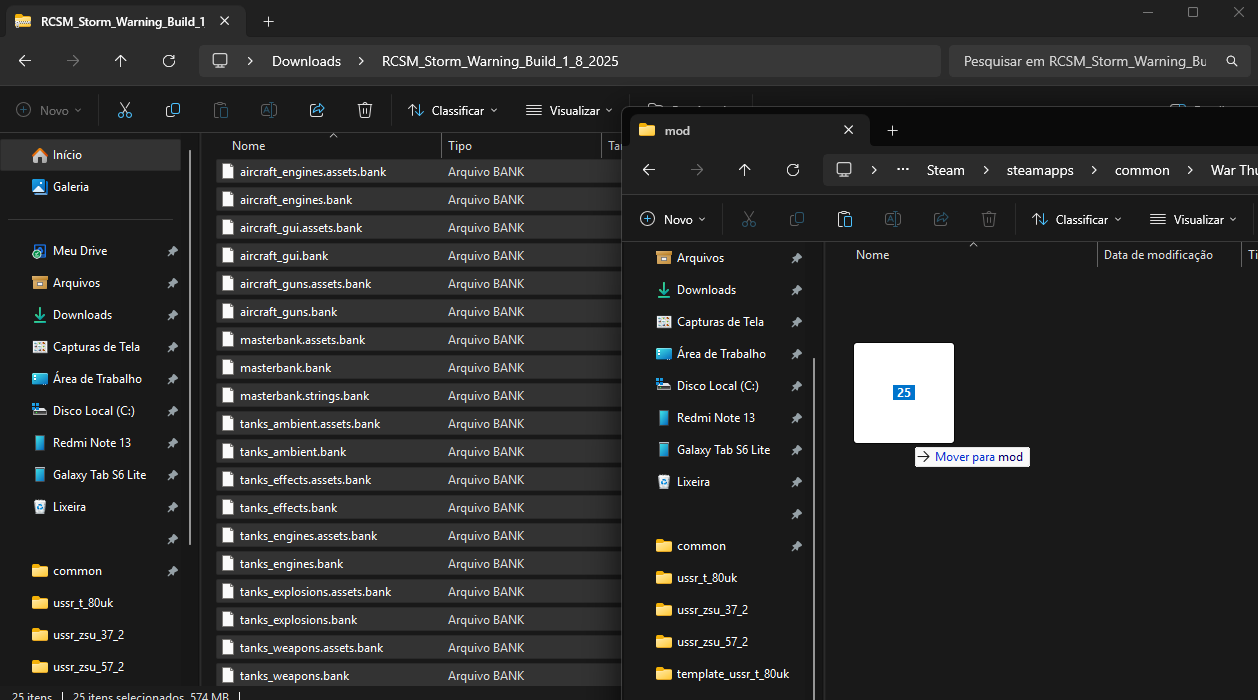Click the up arrow in RCSM window navigation

point(121,61)
